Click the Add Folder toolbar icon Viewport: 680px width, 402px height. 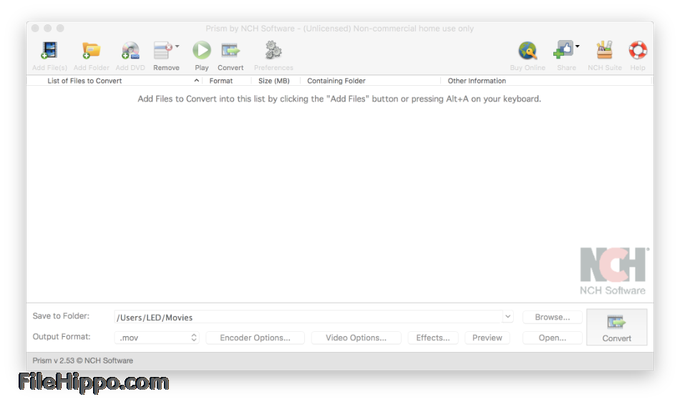point(91,50)
